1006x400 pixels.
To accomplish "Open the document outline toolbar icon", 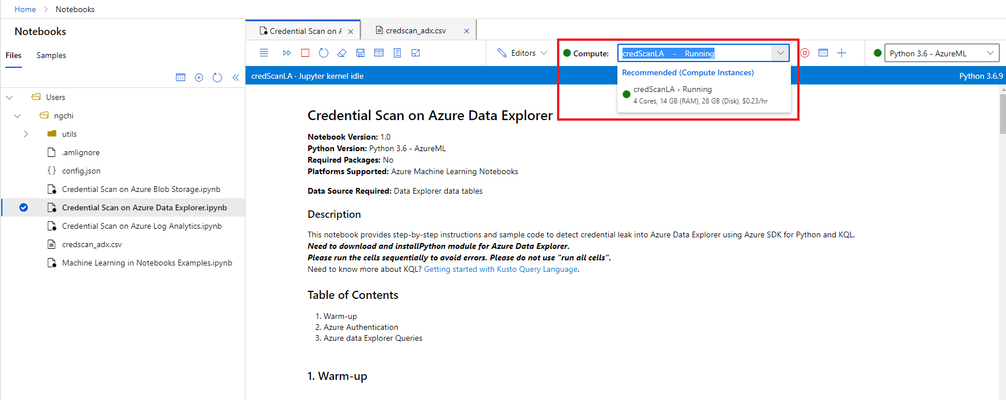I will tap(397, 53).
